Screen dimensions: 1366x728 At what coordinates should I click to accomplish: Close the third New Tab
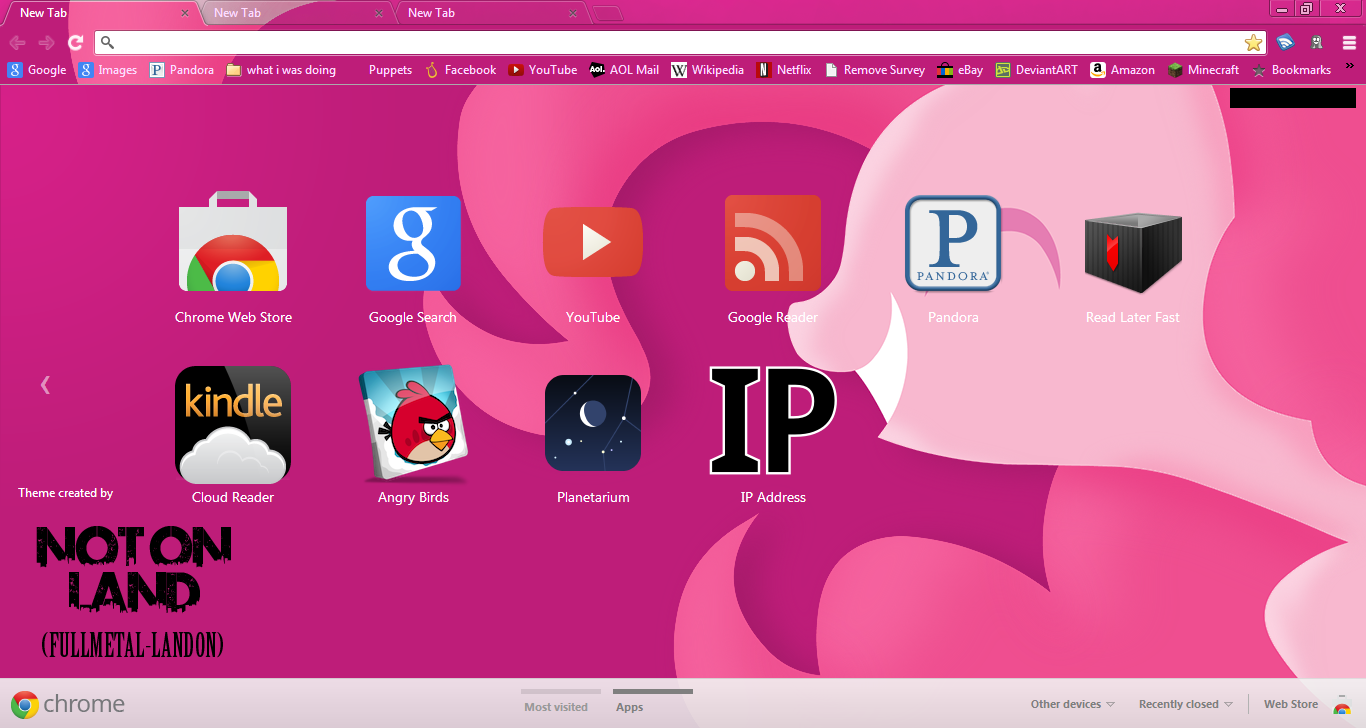(x=572, y=14)
